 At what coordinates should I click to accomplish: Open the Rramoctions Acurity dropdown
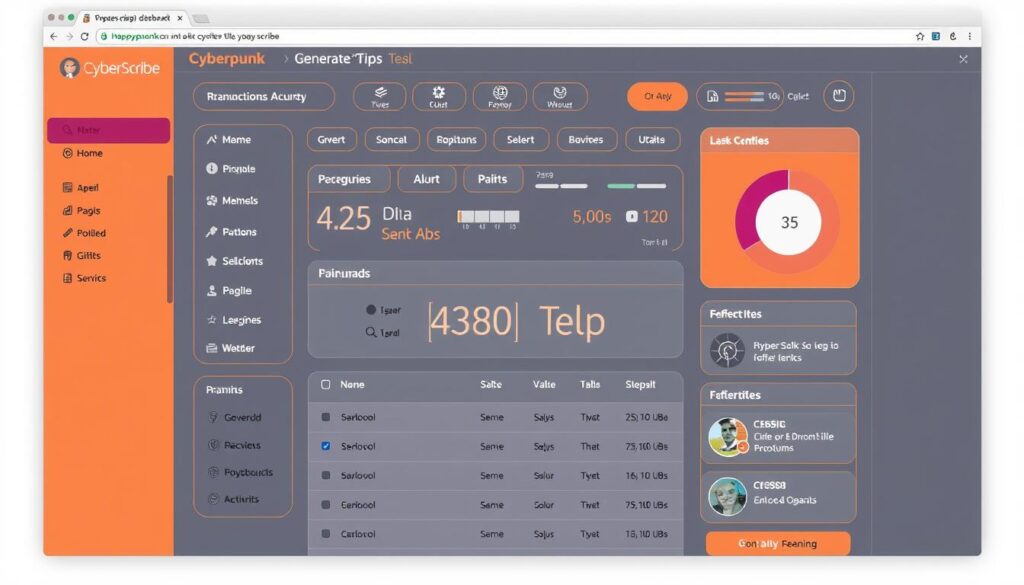(263, 97)
